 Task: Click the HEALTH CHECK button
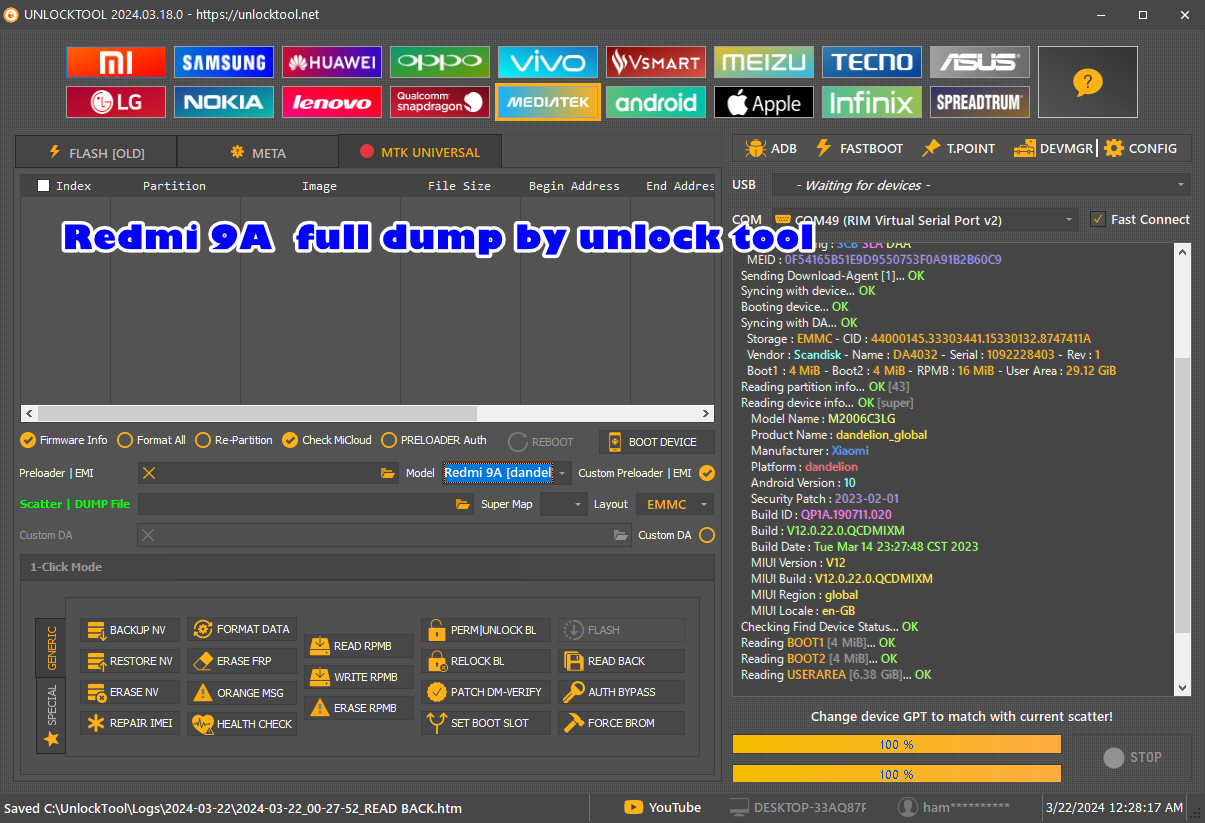point(243,723)
